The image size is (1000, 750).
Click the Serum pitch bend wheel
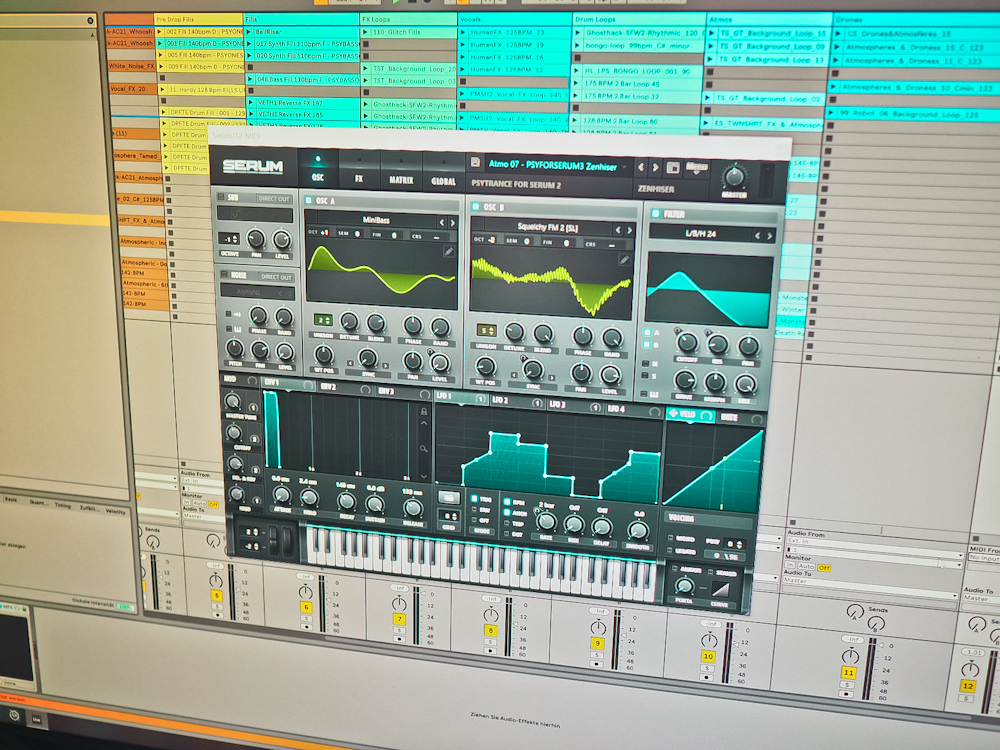point(275,539)
